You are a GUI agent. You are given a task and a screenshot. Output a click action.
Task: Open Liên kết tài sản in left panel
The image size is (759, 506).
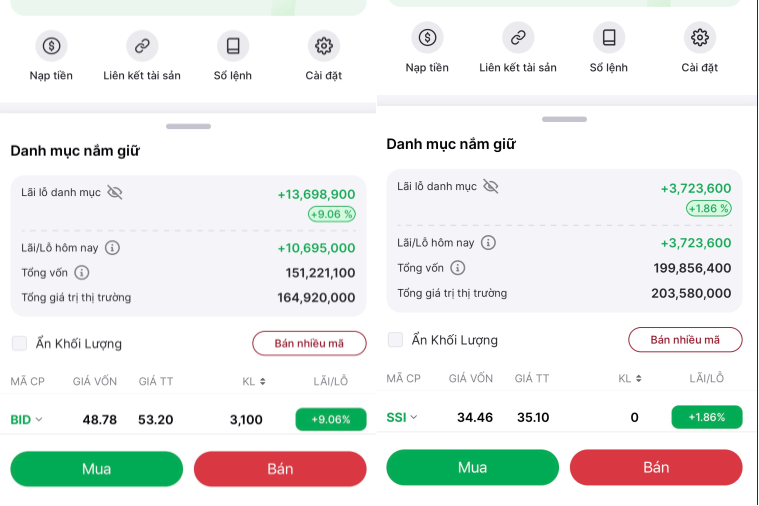pyautogui.click(x=142, y=45)
